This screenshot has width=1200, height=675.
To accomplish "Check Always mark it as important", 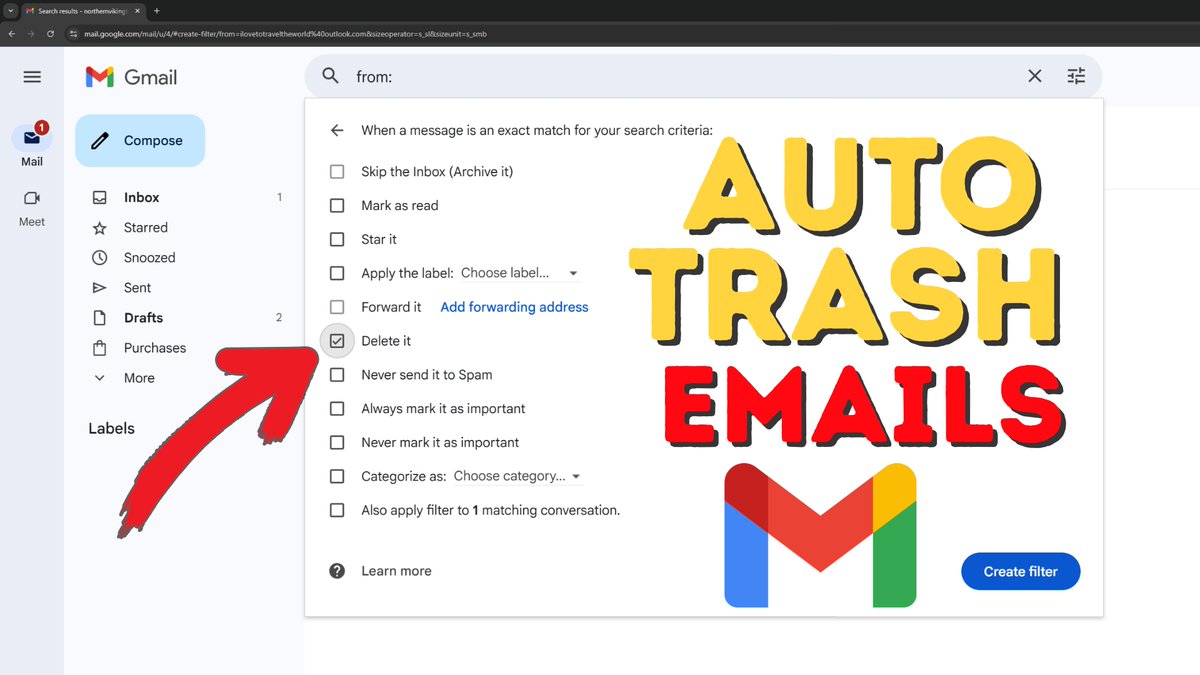I will coord(337,408).
